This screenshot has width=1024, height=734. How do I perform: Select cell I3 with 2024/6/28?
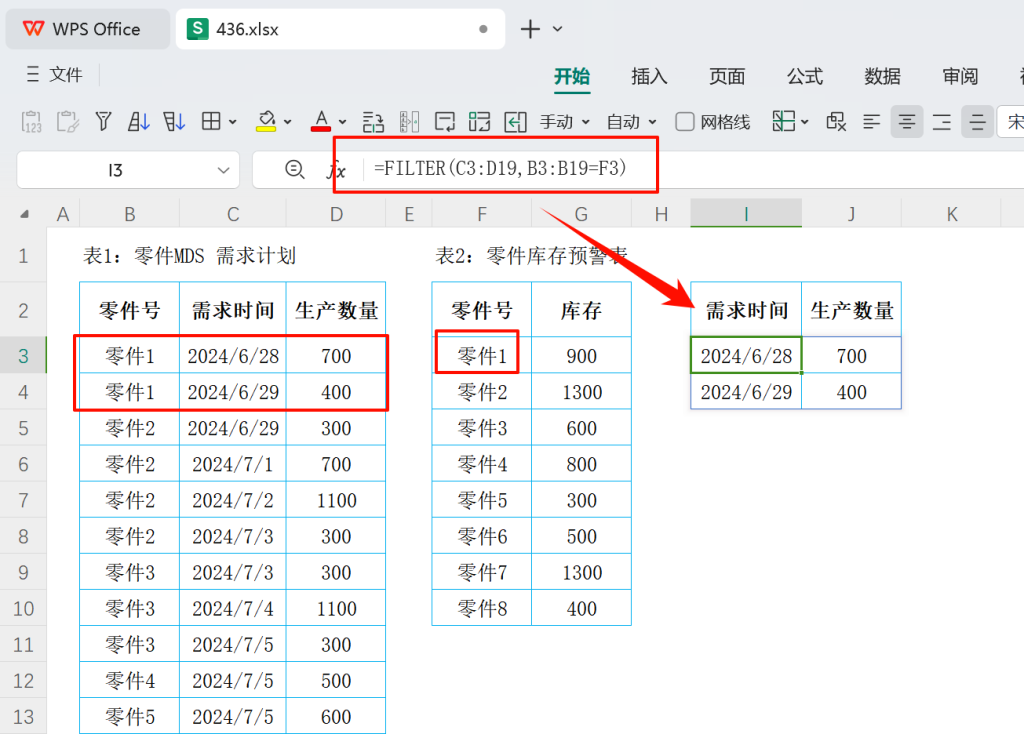click(746, 356)
